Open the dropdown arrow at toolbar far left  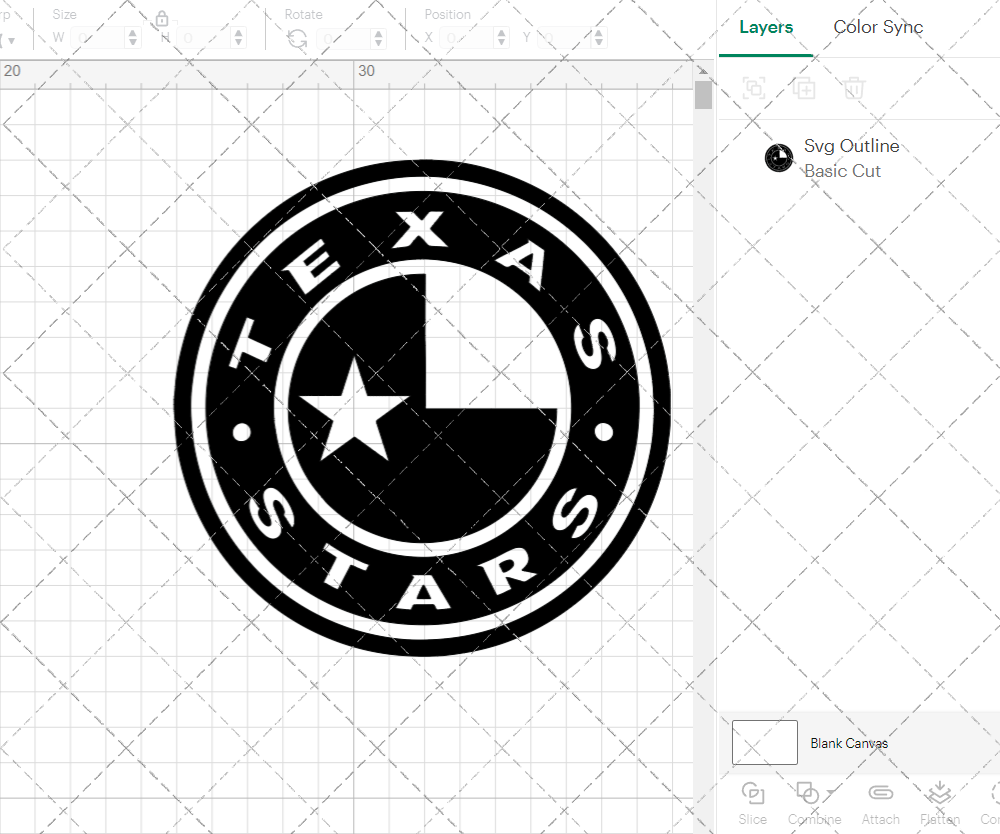pos(11,41)
